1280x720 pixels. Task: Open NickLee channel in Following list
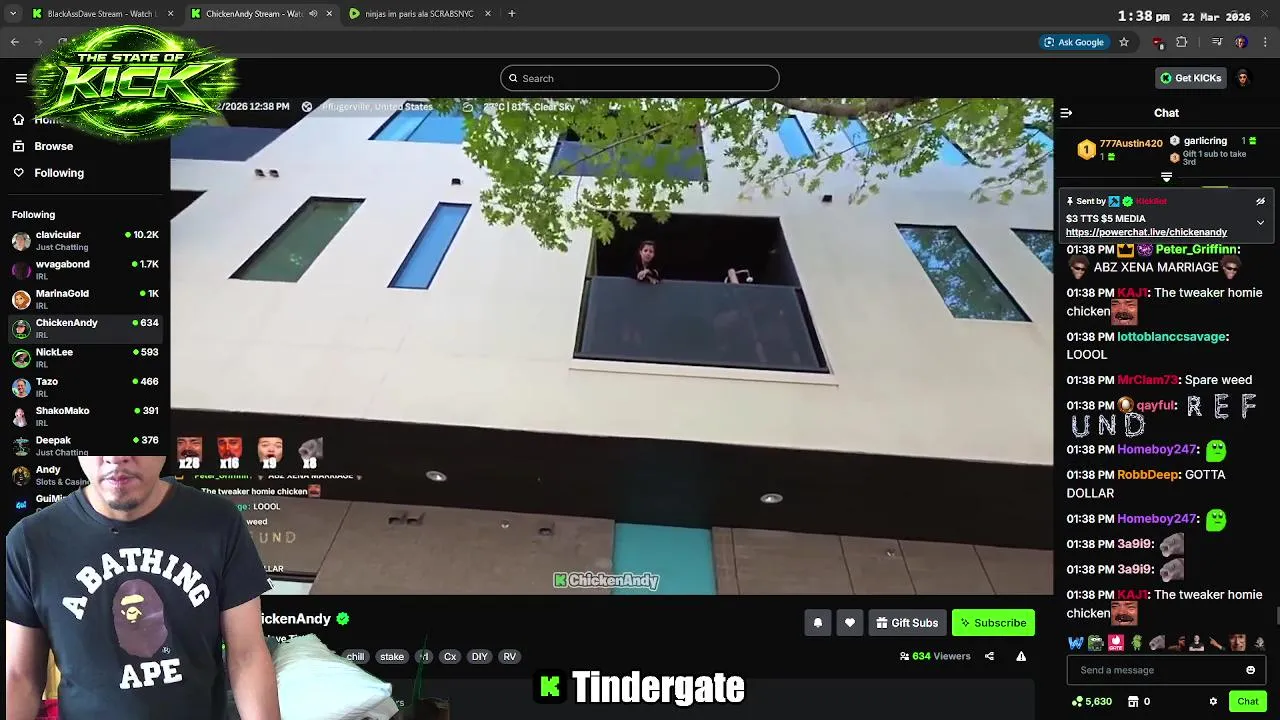[x=85, y=357]
